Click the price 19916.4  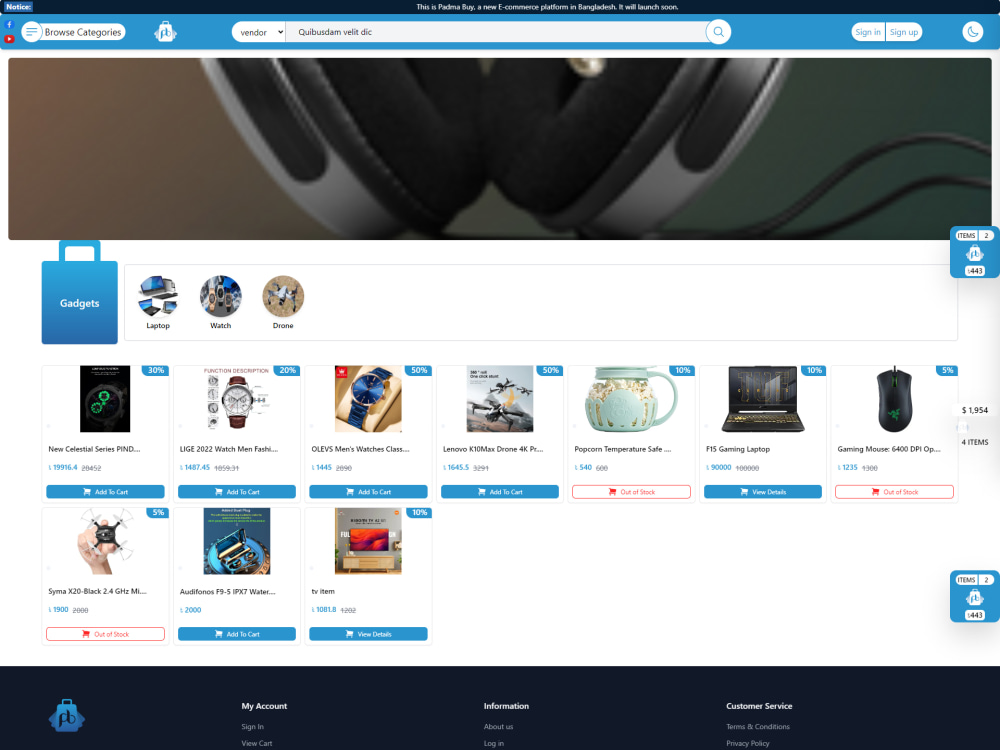(64, 467)
